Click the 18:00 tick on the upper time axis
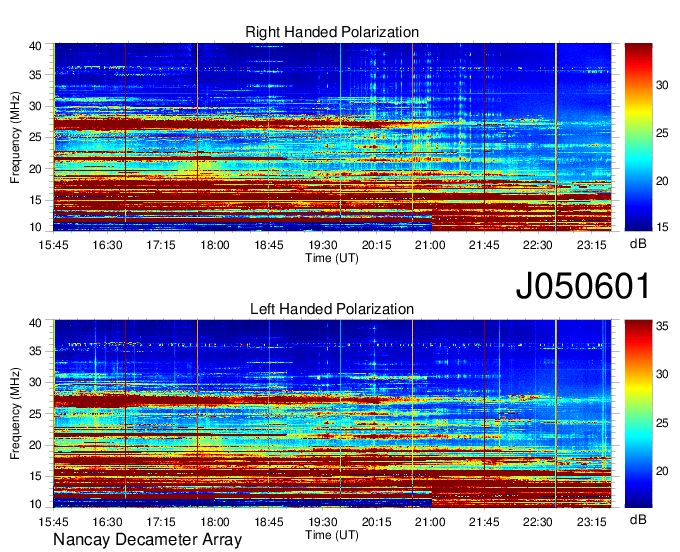The width and height of the screenshot is (680, 552). point(215,245)
